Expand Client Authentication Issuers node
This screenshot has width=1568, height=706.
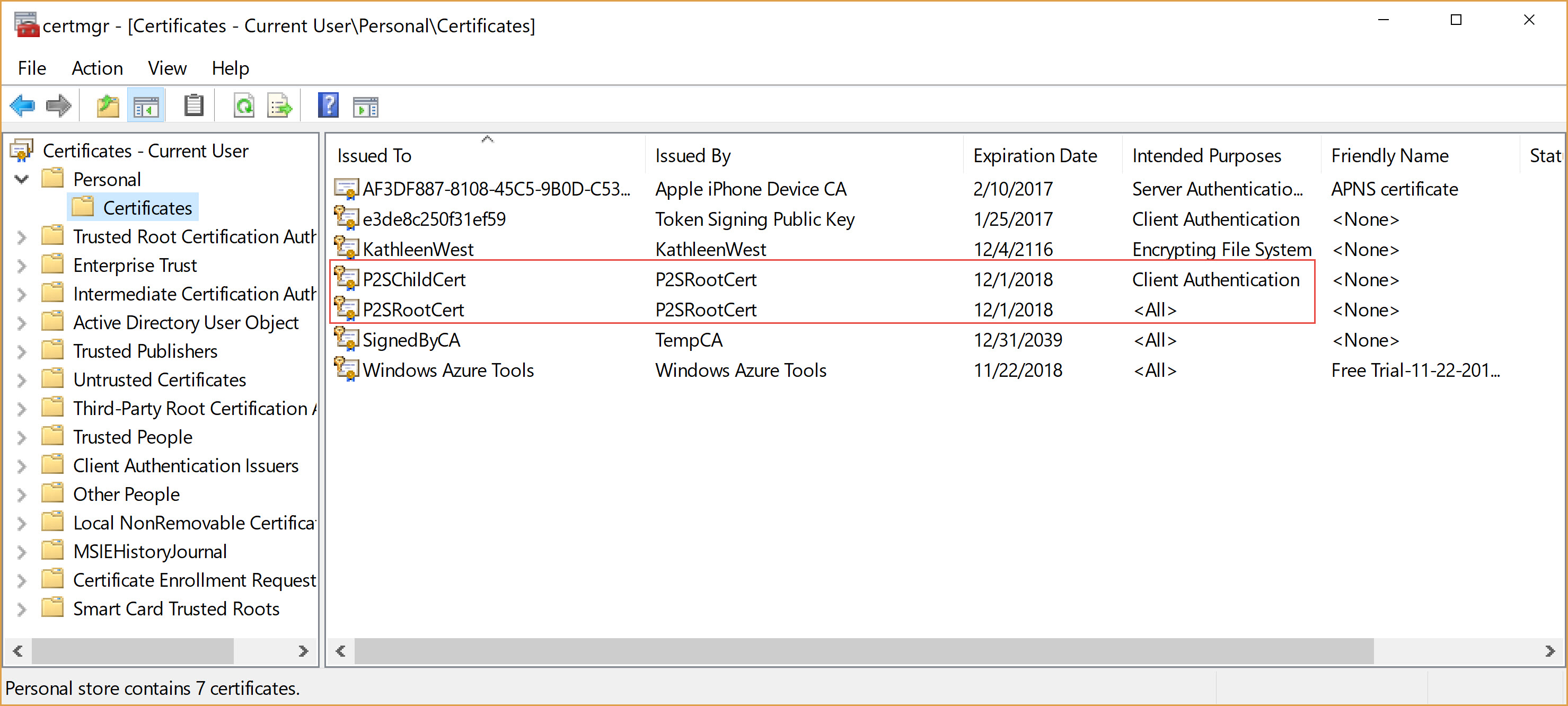pyautogui.click(x=22, y=465)
